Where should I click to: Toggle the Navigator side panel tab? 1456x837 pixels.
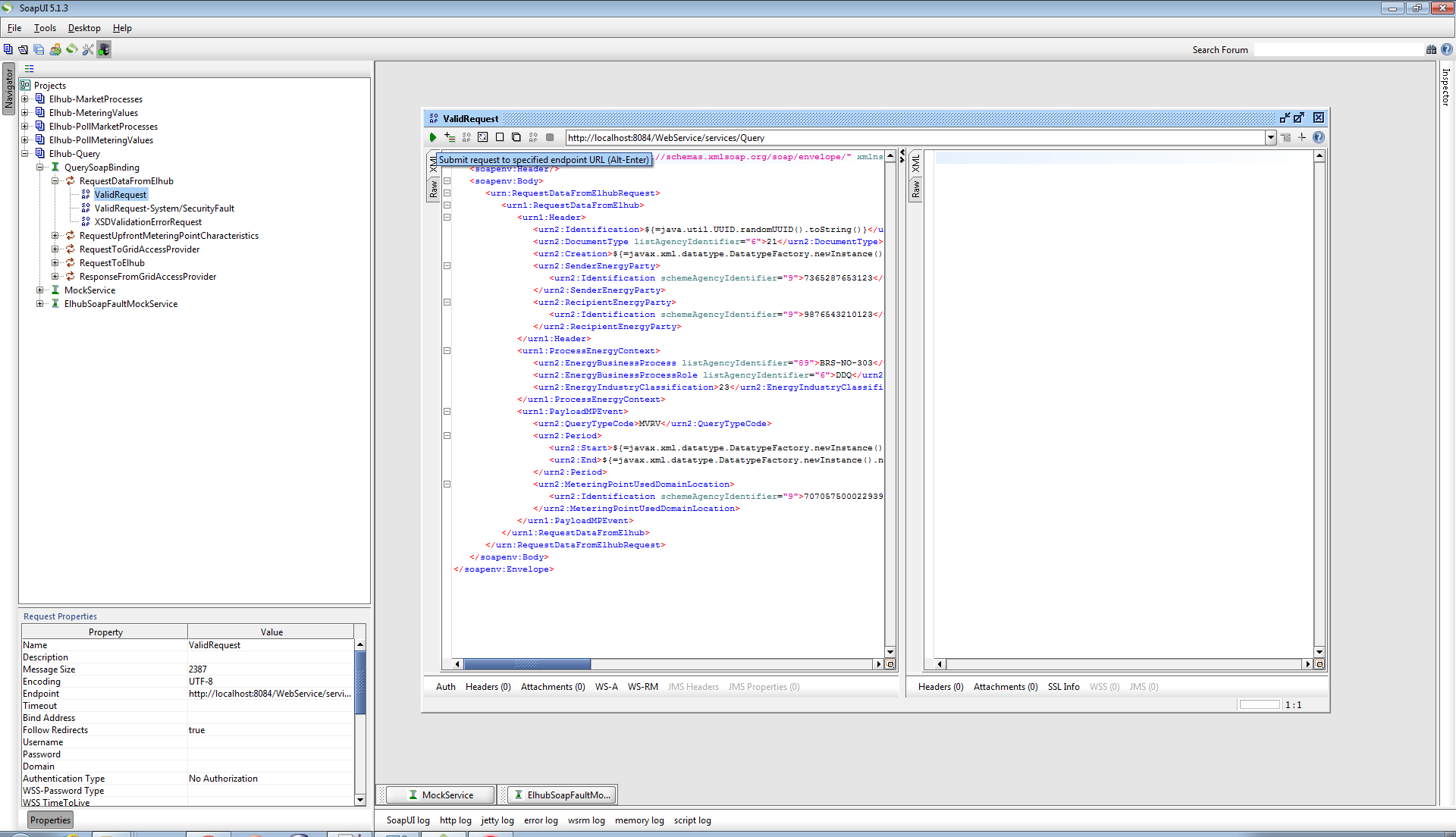coord(9,88)
